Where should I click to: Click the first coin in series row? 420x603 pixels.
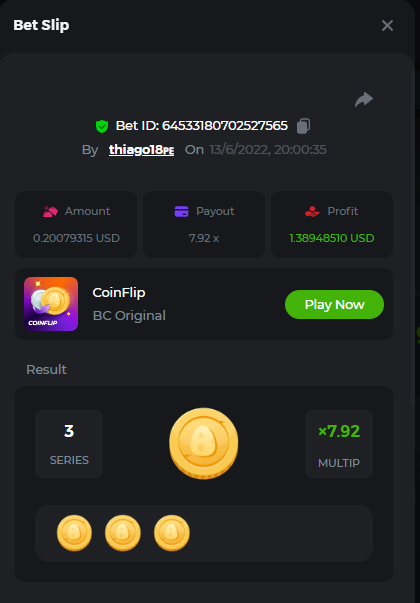coord(74,533)
